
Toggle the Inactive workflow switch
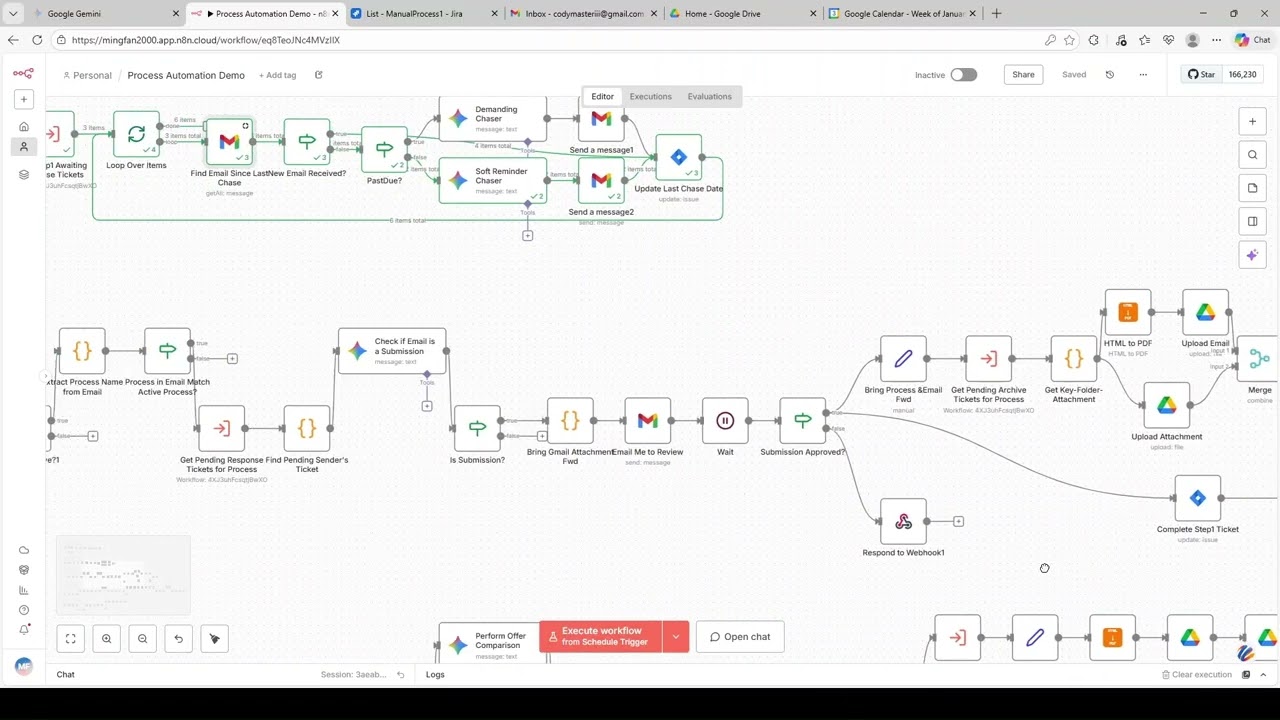963,75
